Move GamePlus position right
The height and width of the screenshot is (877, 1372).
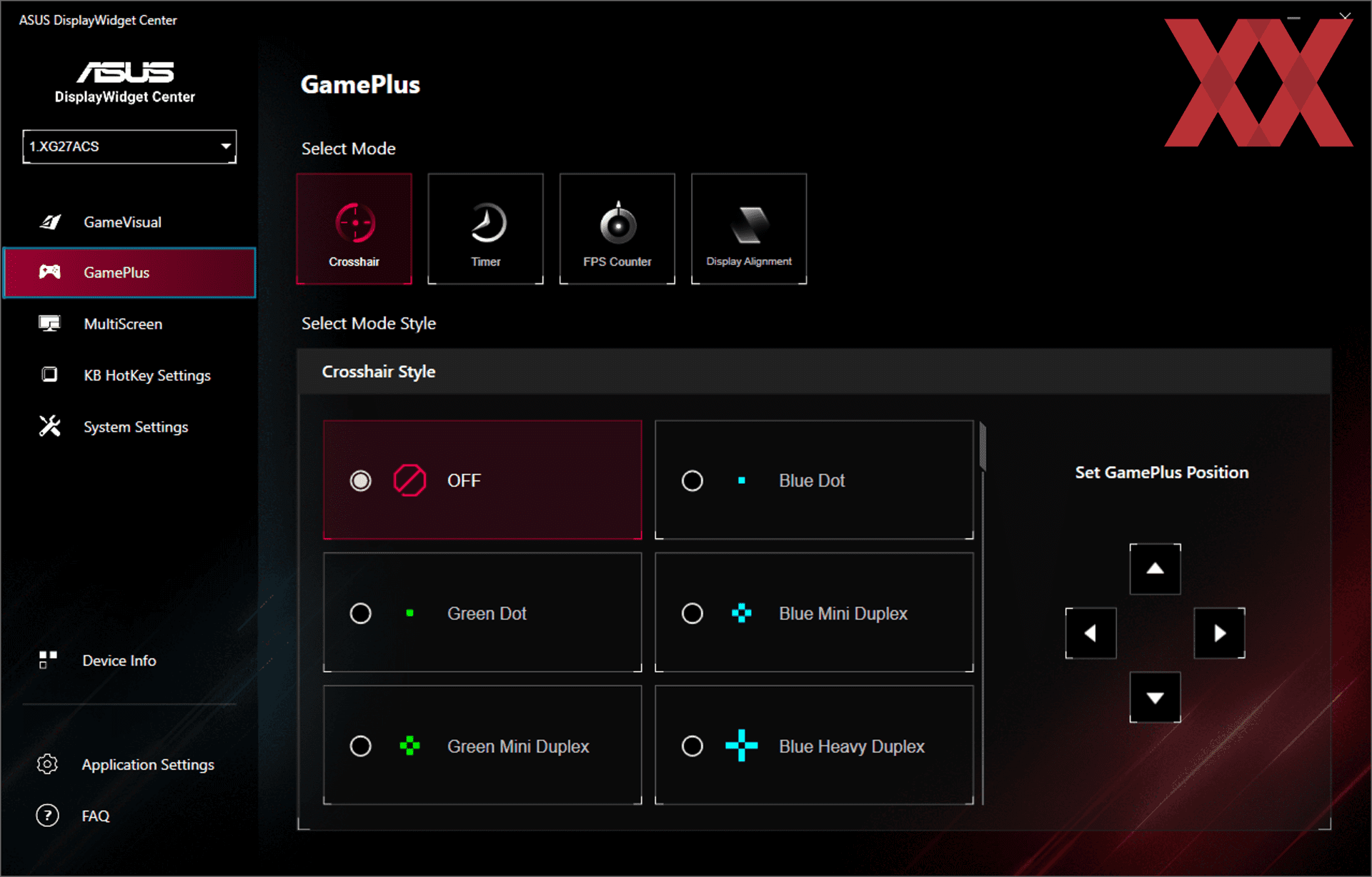1219,633
